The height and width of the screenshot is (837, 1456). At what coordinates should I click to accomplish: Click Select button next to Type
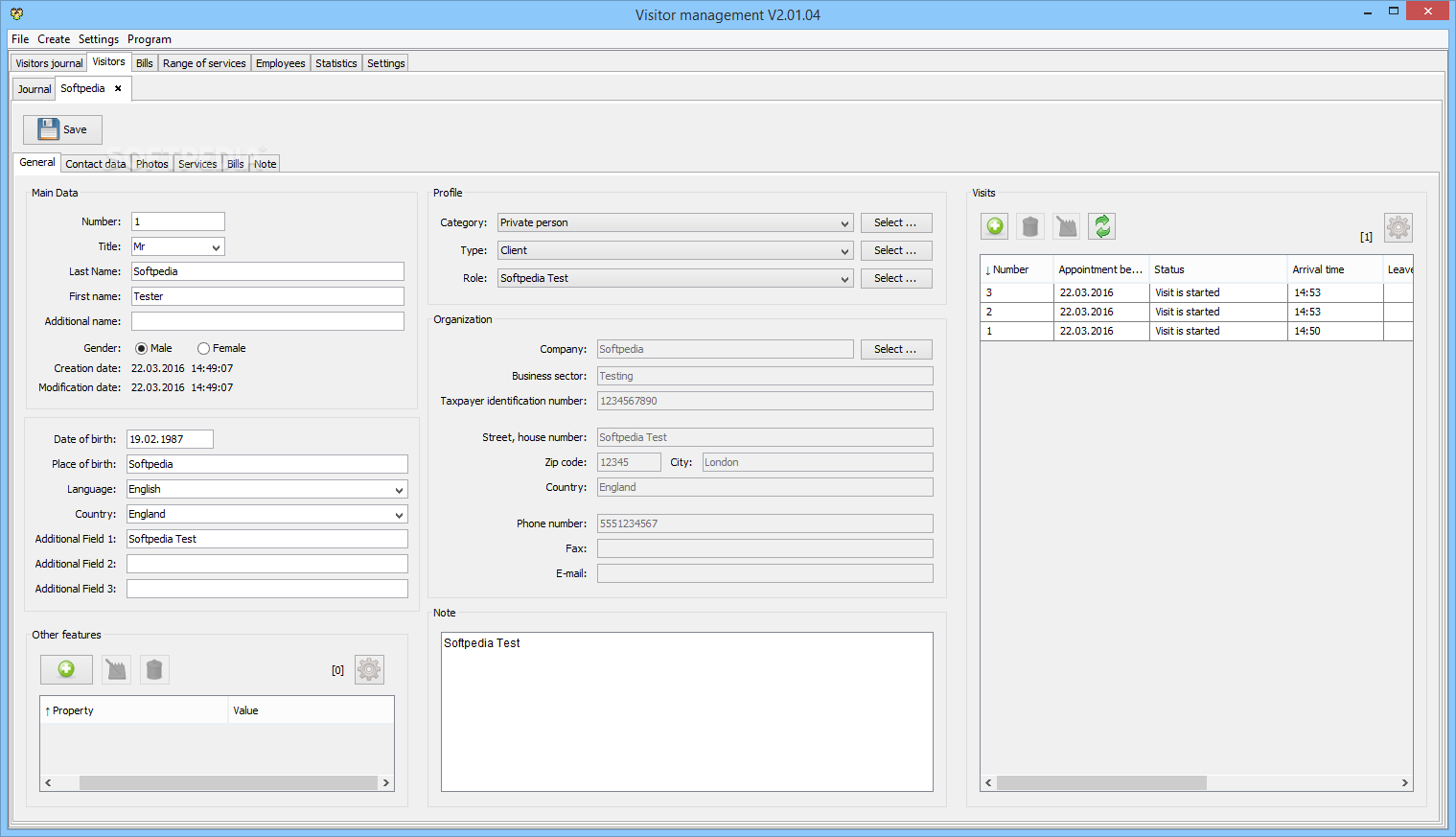(895, 250)
